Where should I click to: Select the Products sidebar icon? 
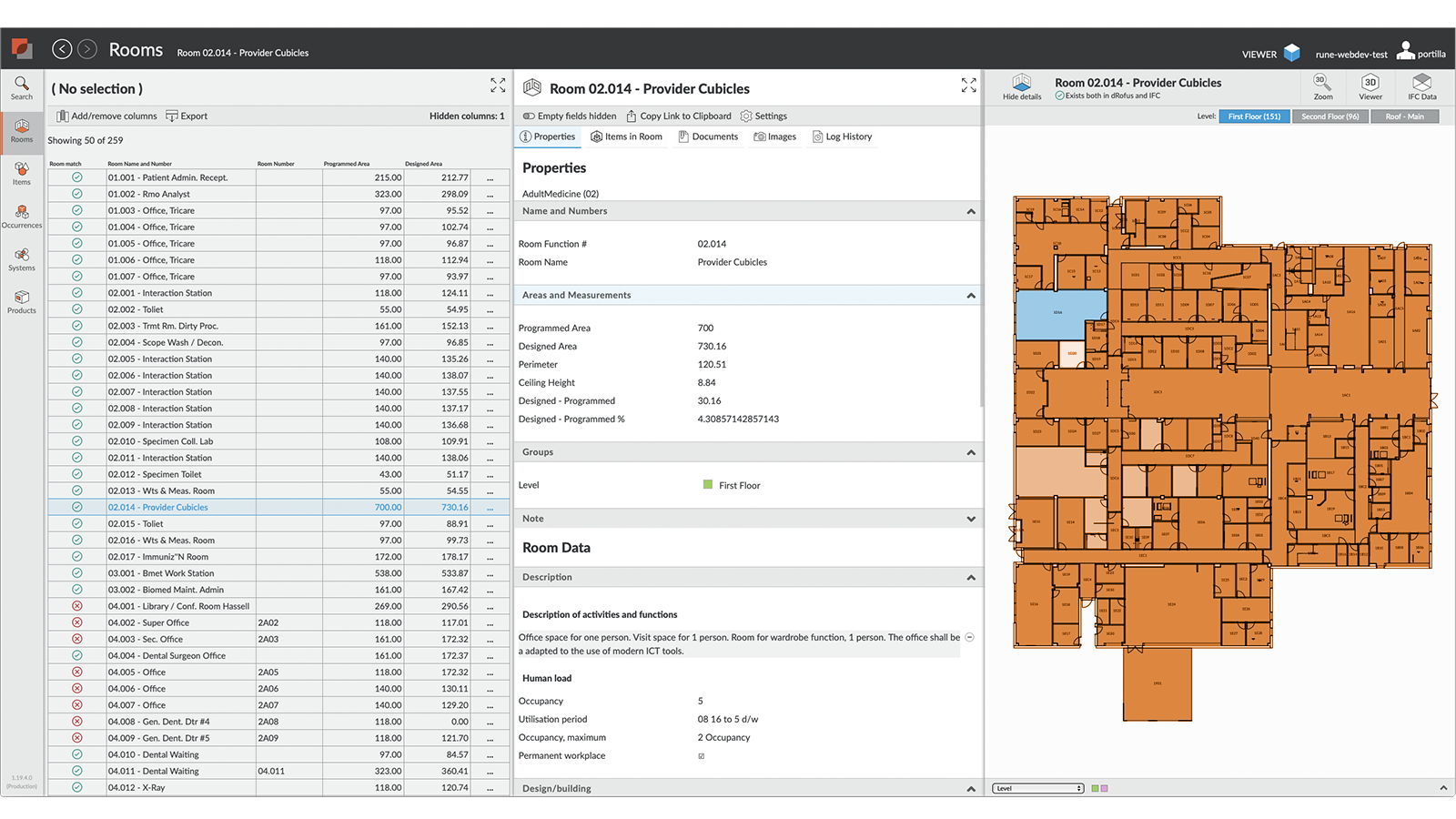click(21, 301)
